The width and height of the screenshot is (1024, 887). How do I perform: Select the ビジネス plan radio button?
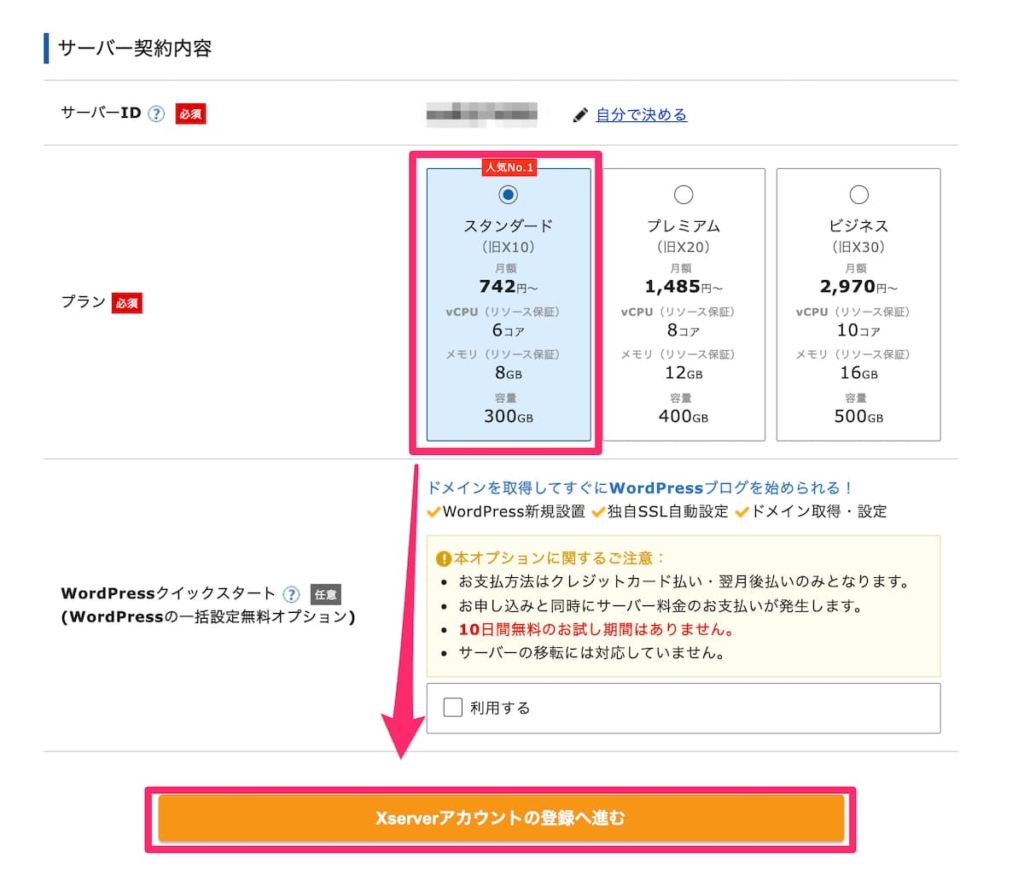859,195
